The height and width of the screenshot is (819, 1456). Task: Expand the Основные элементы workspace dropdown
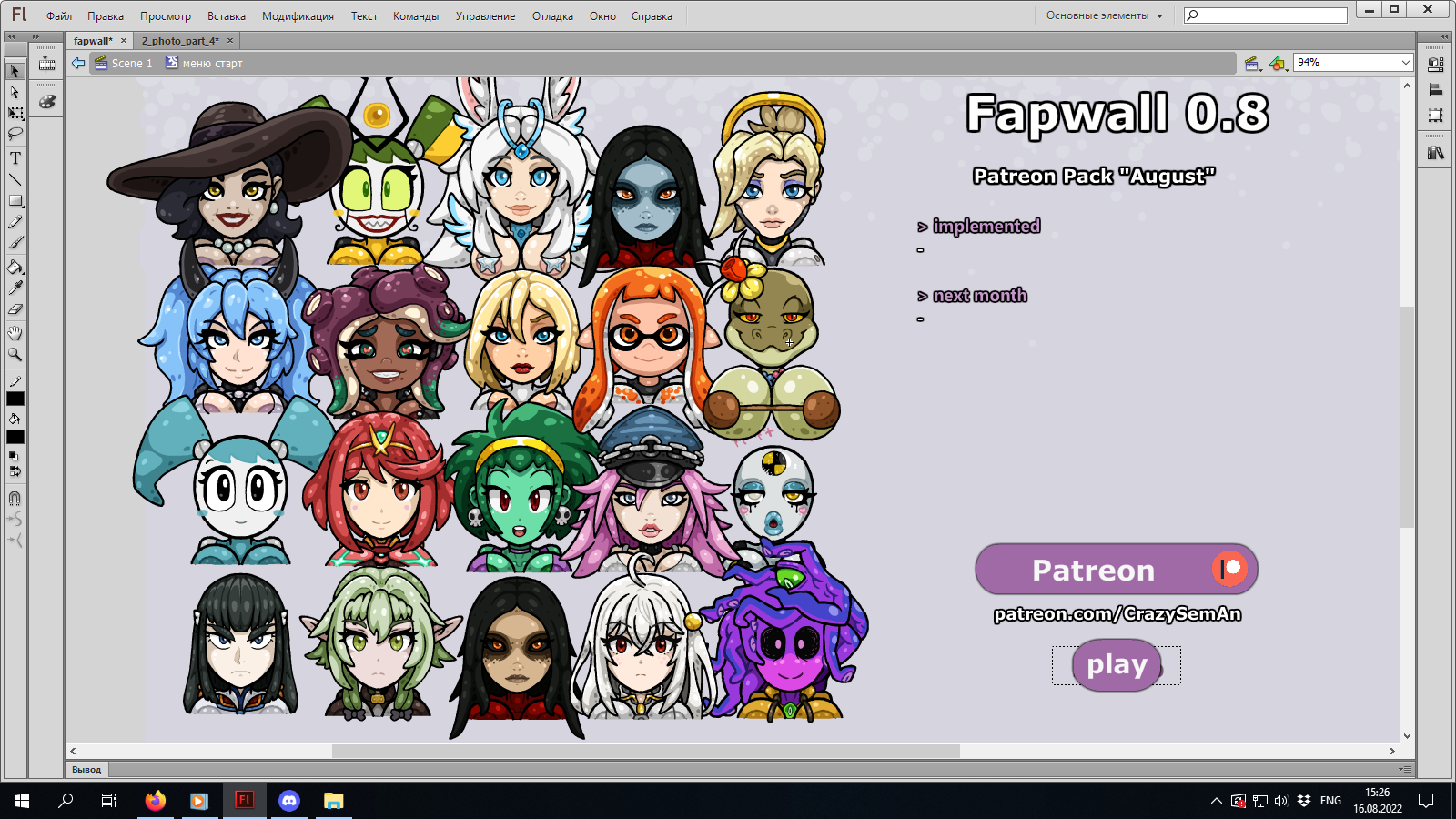[x=1104, y=15]
